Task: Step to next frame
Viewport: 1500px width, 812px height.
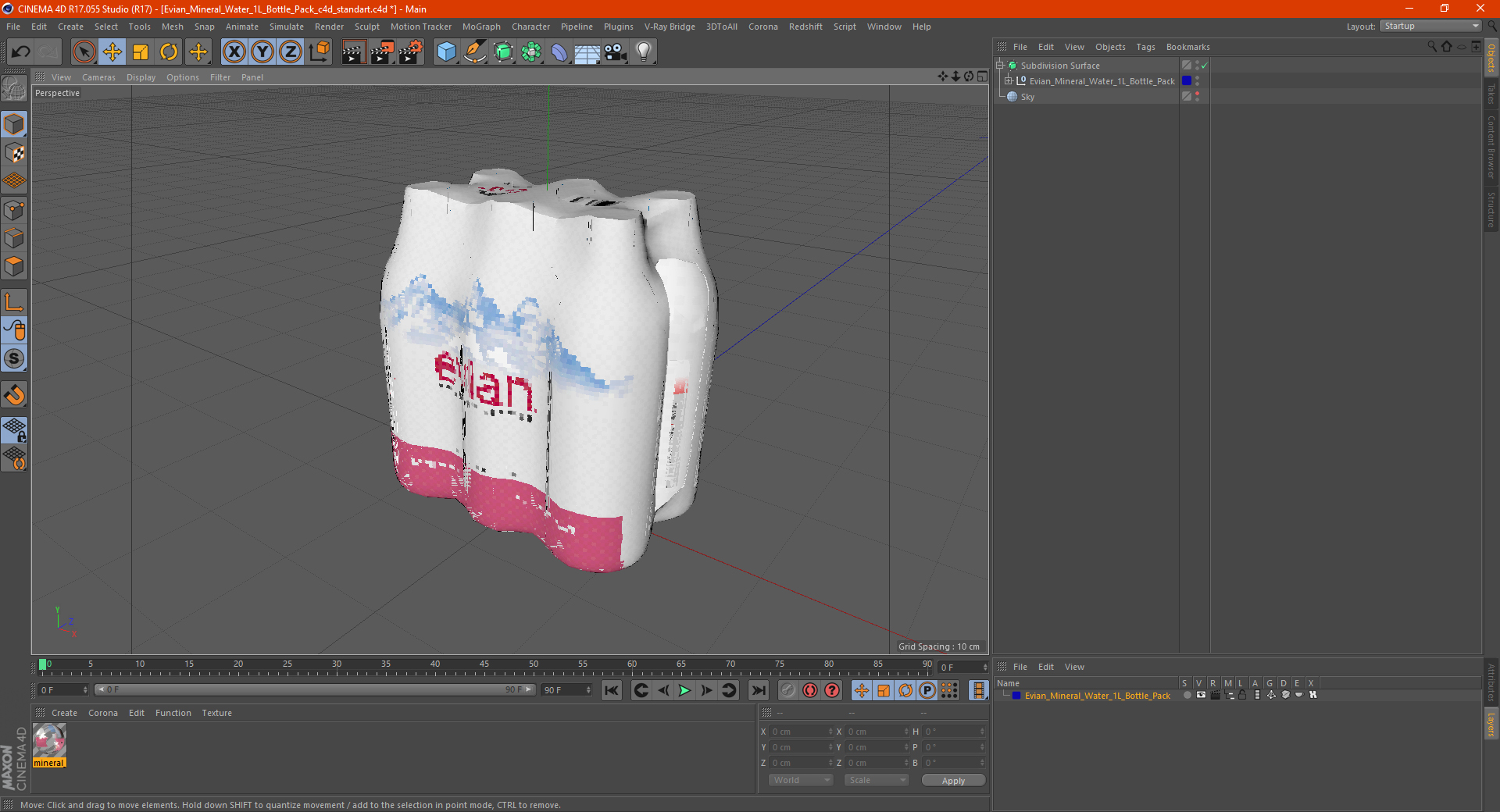Action: pyautogui.click(x=706, y=690)
